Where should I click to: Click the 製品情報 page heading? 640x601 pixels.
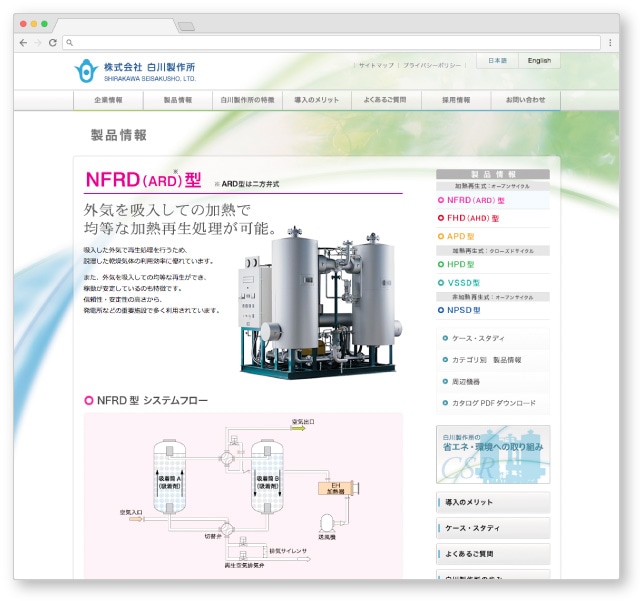tap(118, 135)
